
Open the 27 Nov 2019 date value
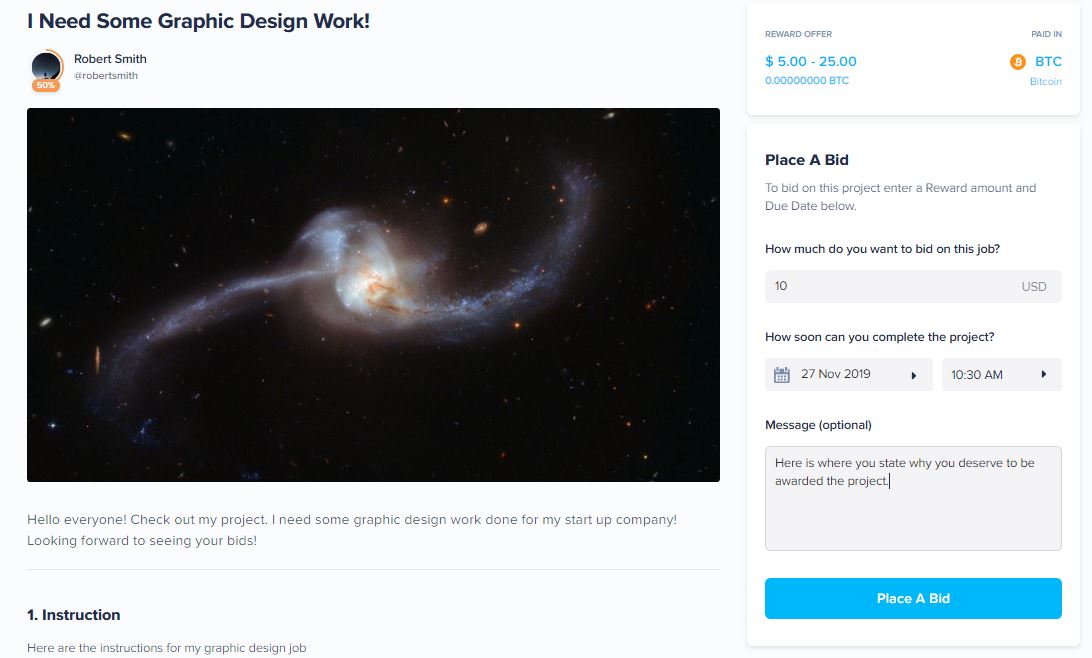click(835, 375)
